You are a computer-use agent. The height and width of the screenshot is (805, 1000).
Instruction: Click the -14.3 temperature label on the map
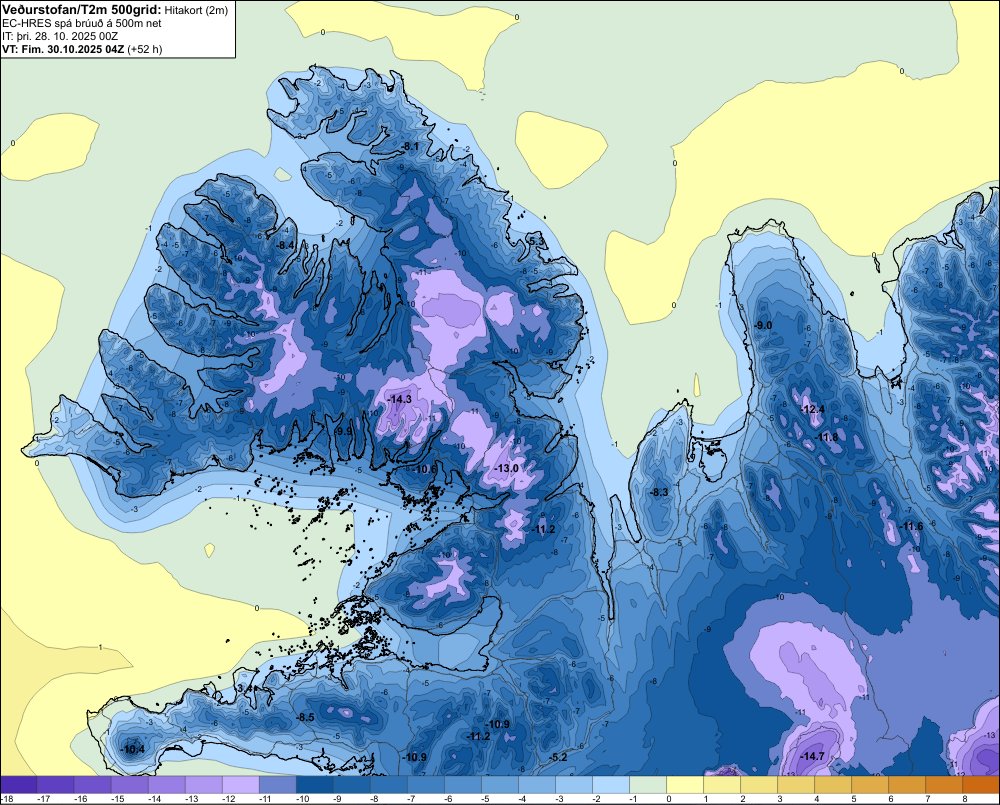coord(401,399)
